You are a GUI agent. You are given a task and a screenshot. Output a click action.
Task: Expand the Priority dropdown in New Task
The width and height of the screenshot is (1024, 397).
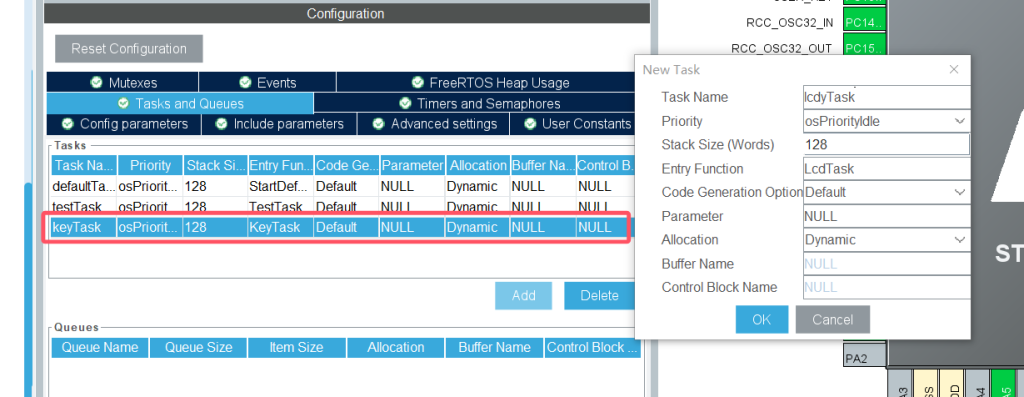click(886, 121)
